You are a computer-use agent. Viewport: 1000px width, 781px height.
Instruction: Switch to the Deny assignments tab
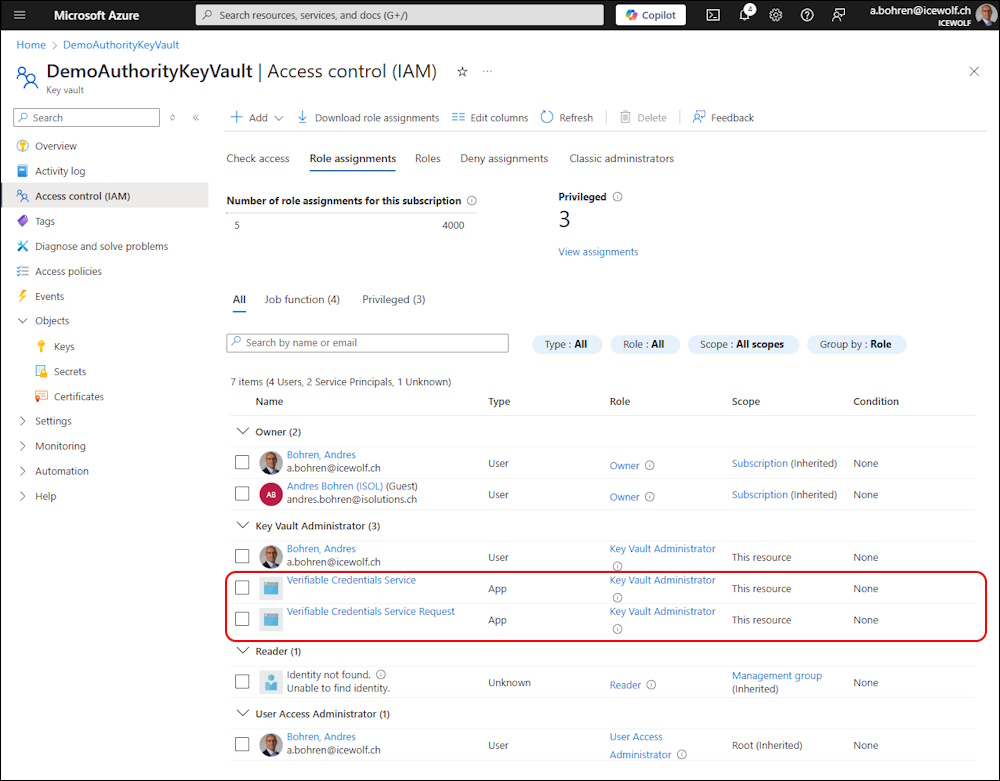pyautogui.click(x=504, y=158)
